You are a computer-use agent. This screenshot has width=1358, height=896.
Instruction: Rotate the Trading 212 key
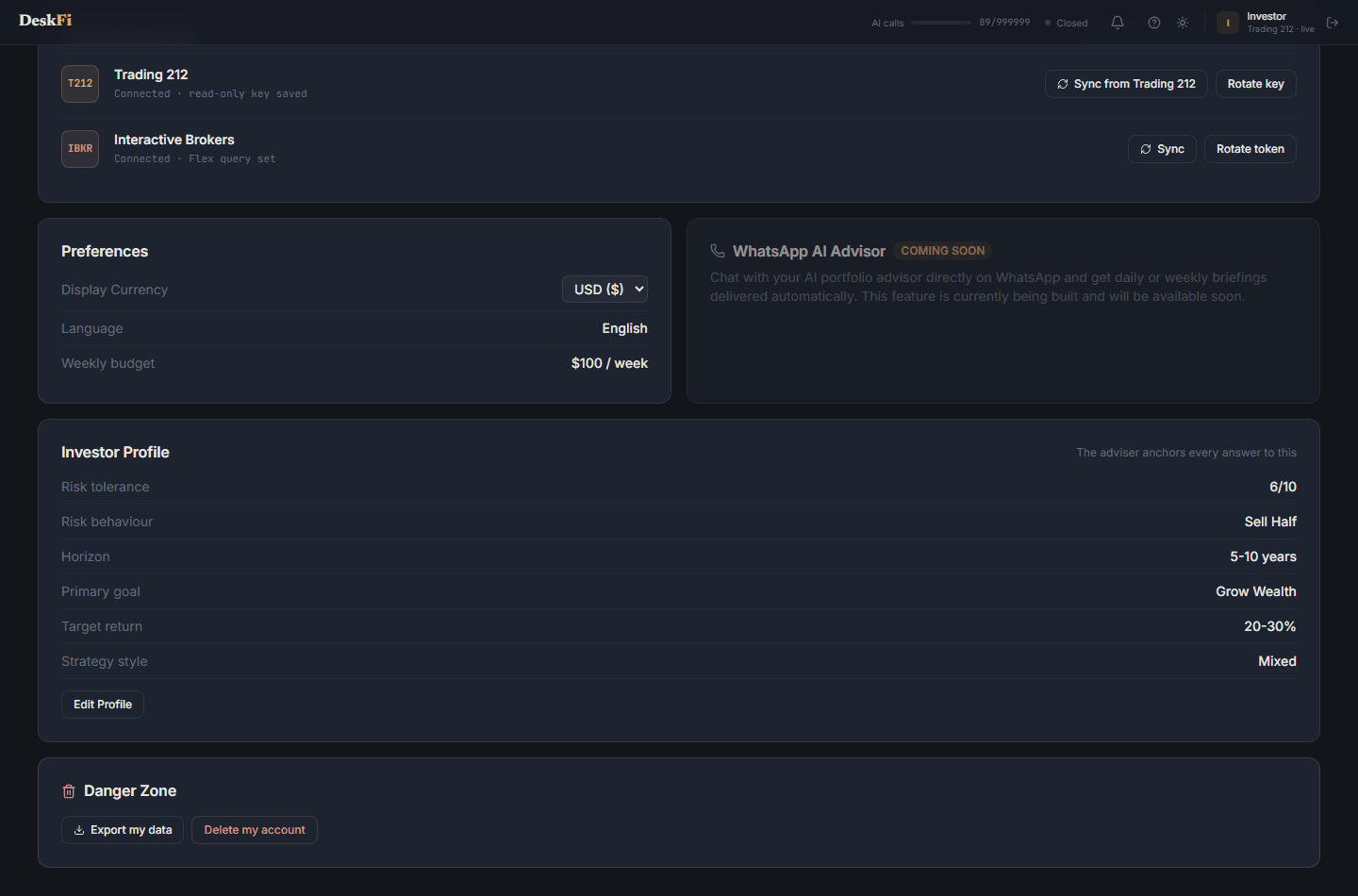click(1256, 84)
